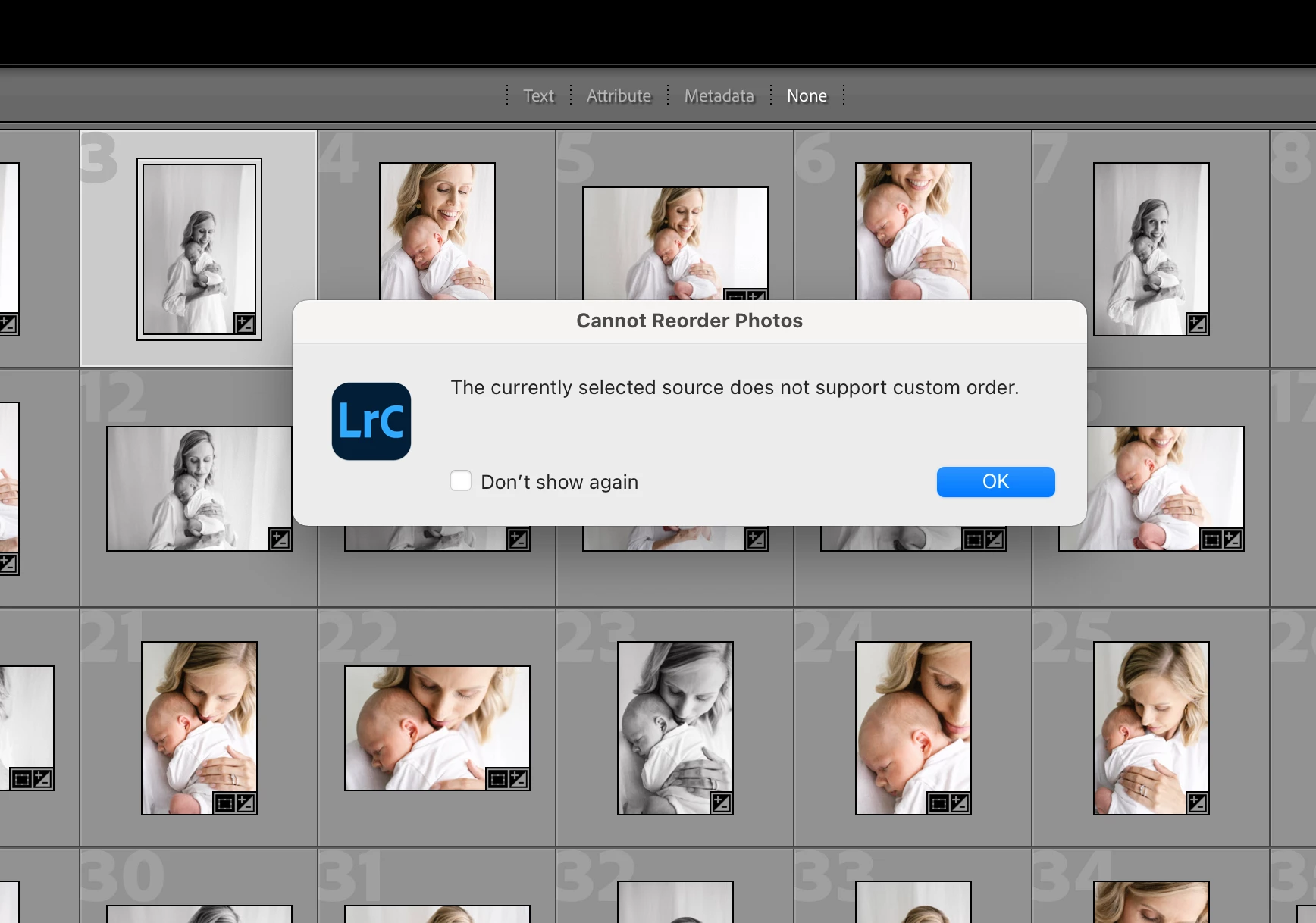Select photo thumbnail in cell 22
Image resolution: width=1316 pixels, height=923 pixels.
(437, 728)
